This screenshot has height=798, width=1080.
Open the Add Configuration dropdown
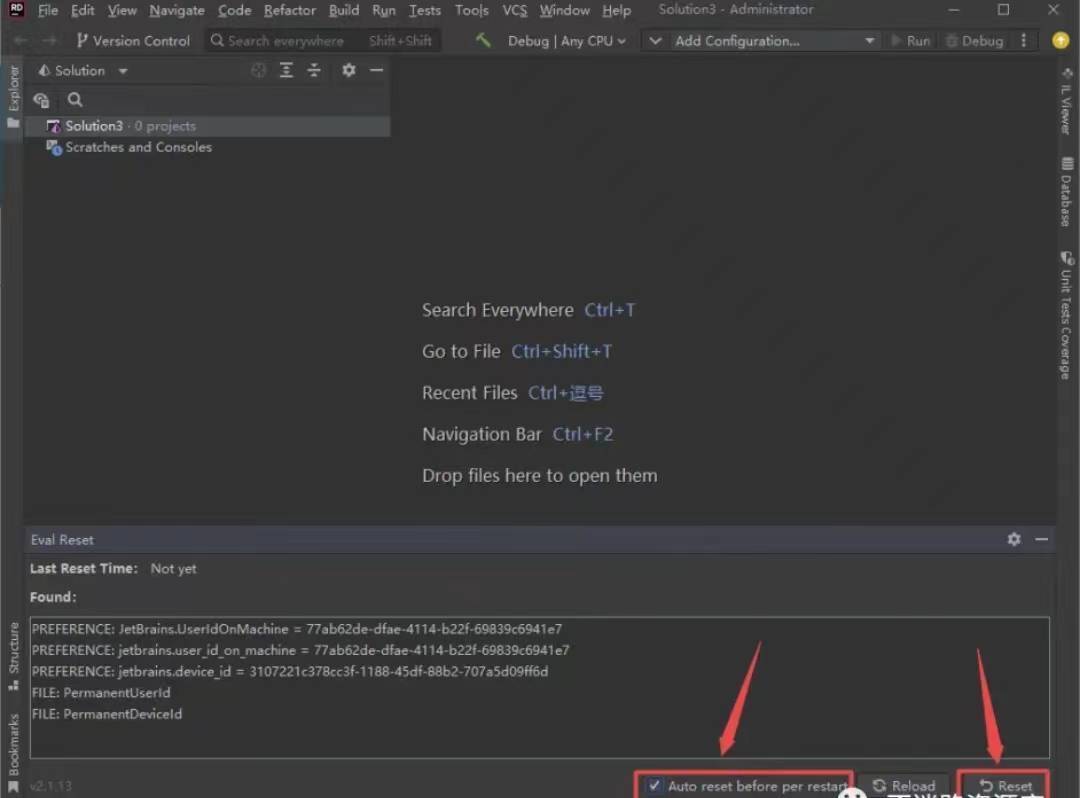(x=775, y=41)
